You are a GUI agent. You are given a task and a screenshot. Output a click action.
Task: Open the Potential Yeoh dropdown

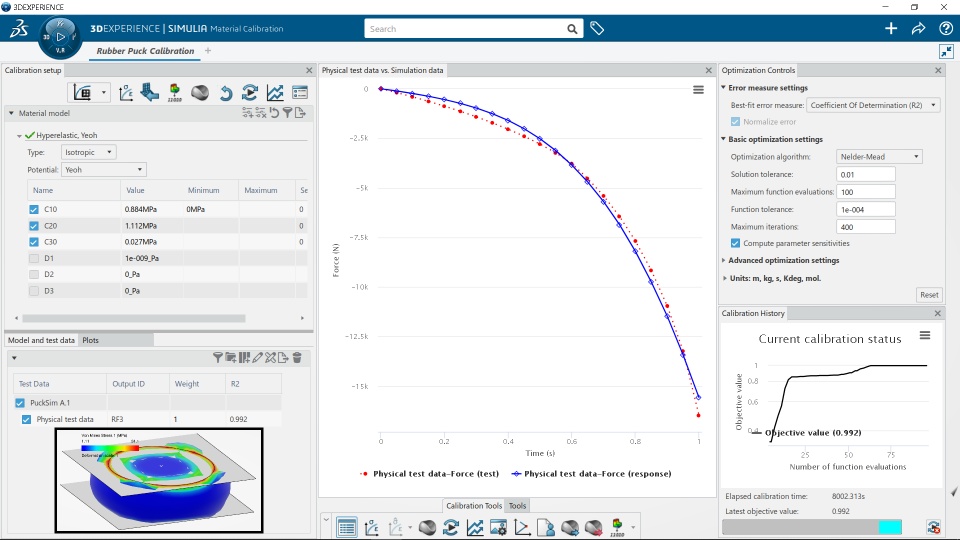pos(103,170)
